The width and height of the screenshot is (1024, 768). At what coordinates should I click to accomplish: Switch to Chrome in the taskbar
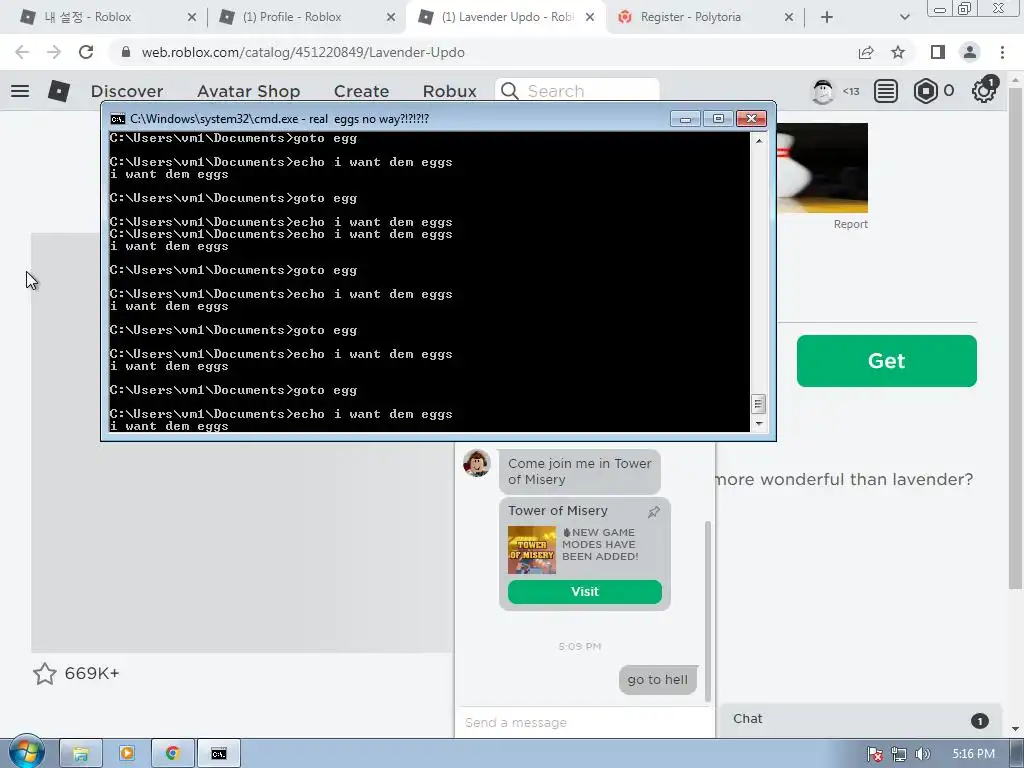172,754
